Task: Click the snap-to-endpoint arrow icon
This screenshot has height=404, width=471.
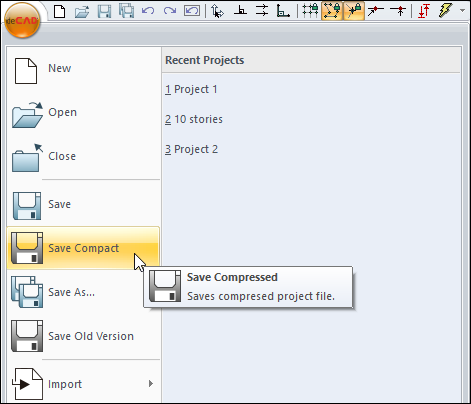Action: click(376, 11)
